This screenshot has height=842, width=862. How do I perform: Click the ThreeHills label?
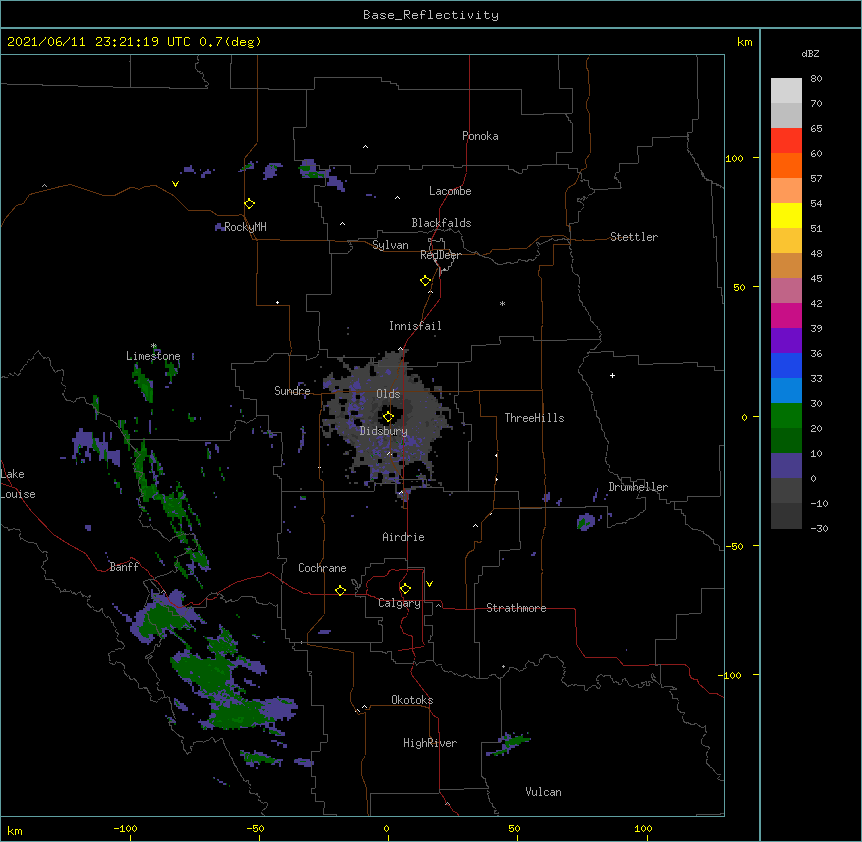pyautogui.click(x=534, y=418)
